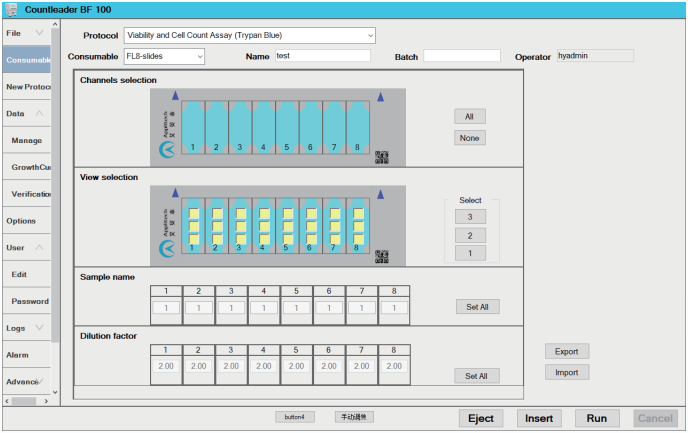
Task: Toggle middle yellow view square in channel 2
Action: click(217, 226)
